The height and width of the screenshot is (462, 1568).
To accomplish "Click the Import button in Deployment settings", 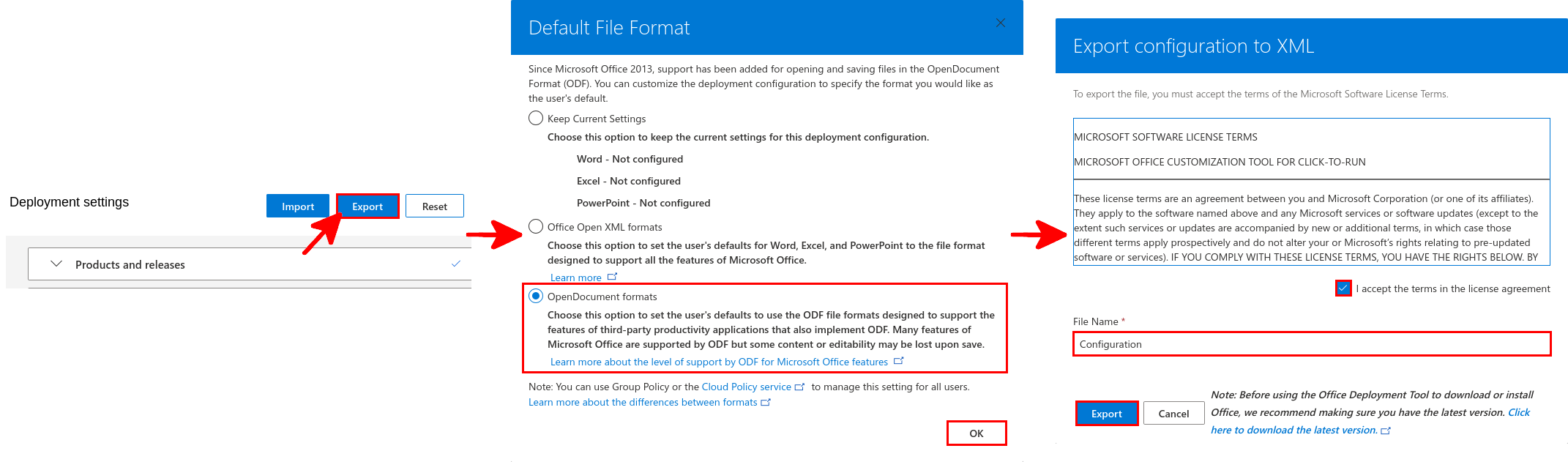I will pos(298,206).
